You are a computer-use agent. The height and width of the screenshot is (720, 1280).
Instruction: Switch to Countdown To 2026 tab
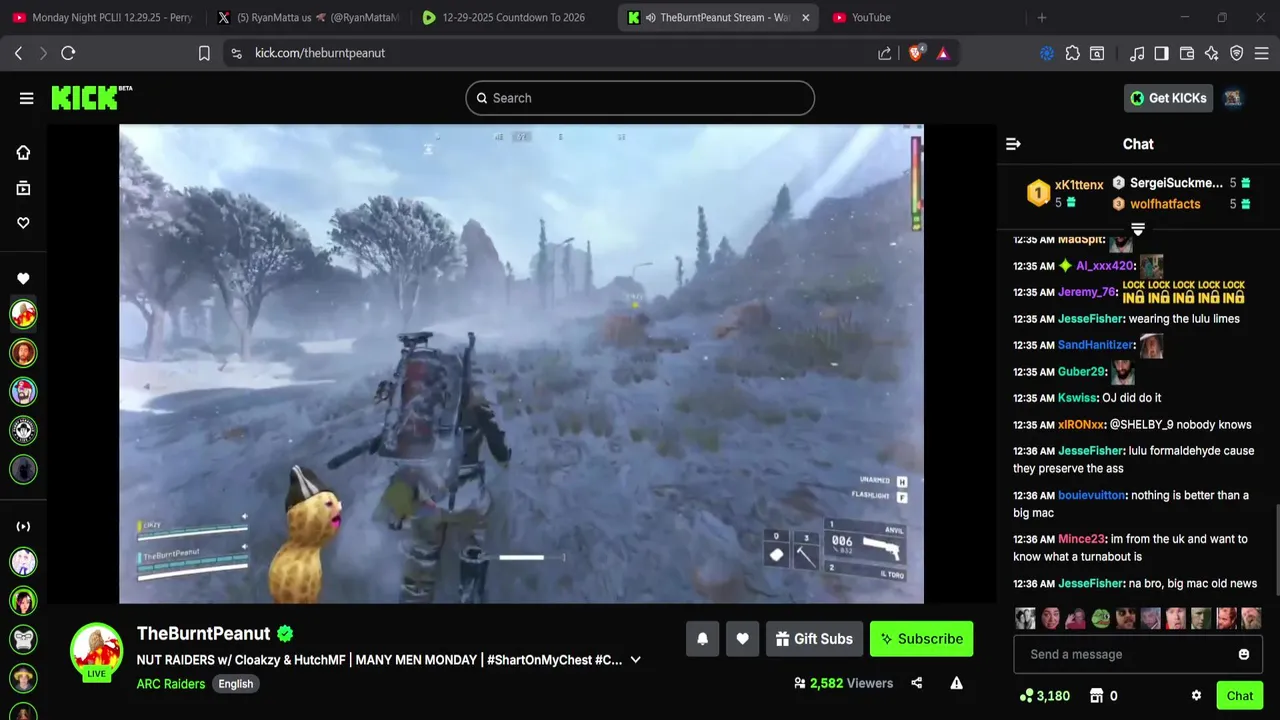click(512, 17)
